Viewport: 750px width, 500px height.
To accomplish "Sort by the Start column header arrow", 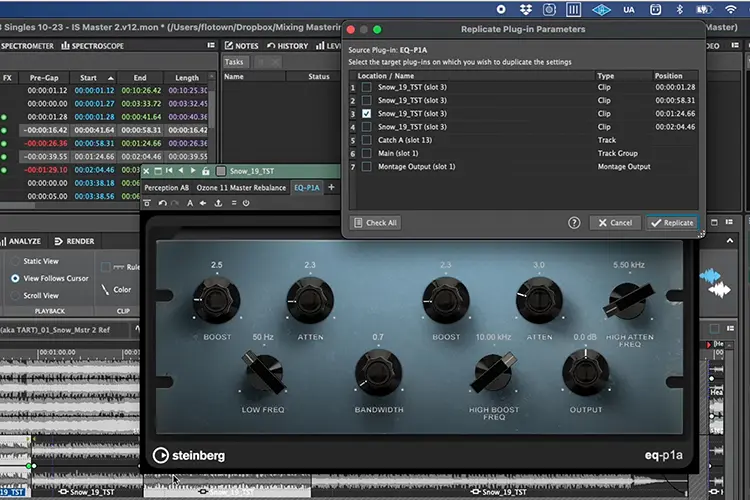I will pyautogui.click(x=110, y=78).
